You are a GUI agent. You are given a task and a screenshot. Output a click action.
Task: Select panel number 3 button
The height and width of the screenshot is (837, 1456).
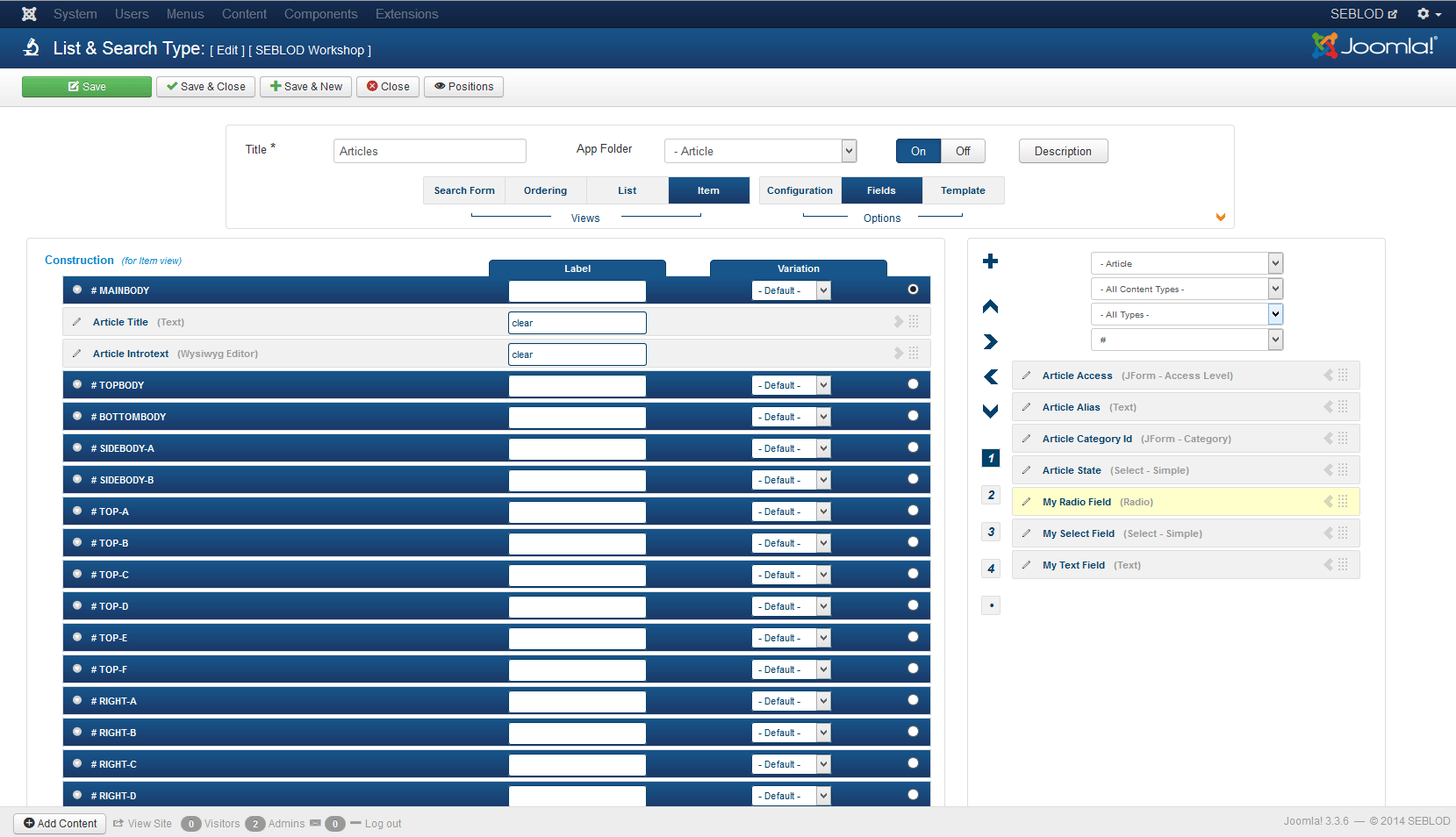coord(991,532)
